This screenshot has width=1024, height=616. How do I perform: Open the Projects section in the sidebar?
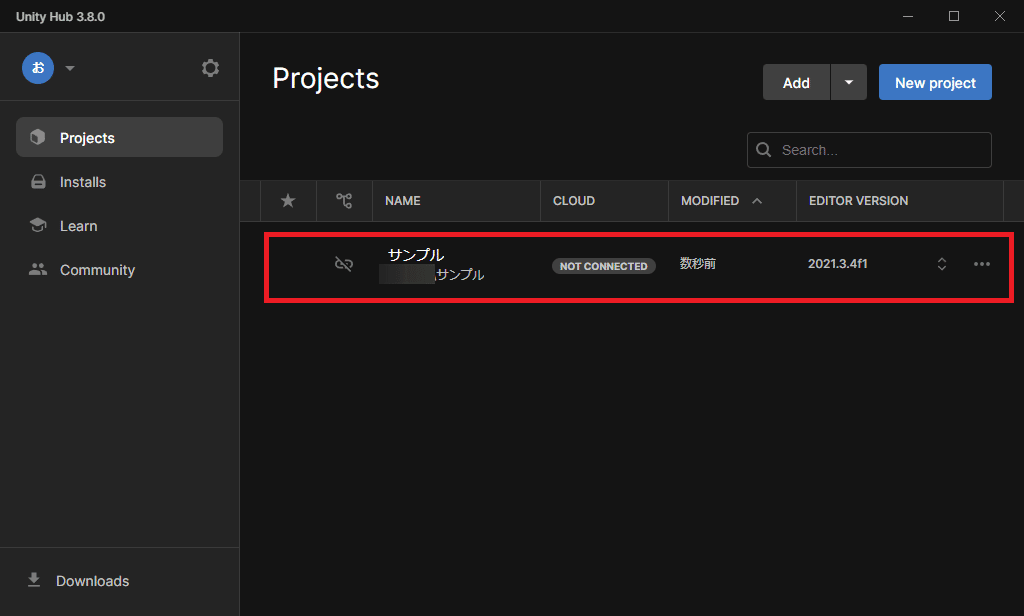[87, 137]
